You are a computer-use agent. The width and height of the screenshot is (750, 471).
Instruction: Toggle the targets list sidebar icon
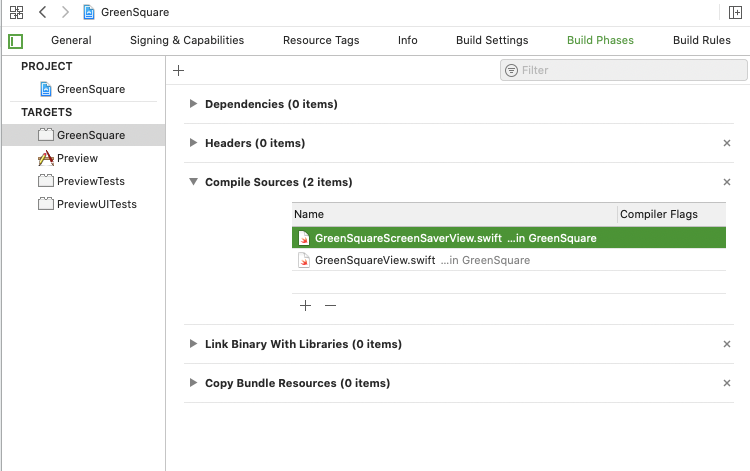coord(15,41)
